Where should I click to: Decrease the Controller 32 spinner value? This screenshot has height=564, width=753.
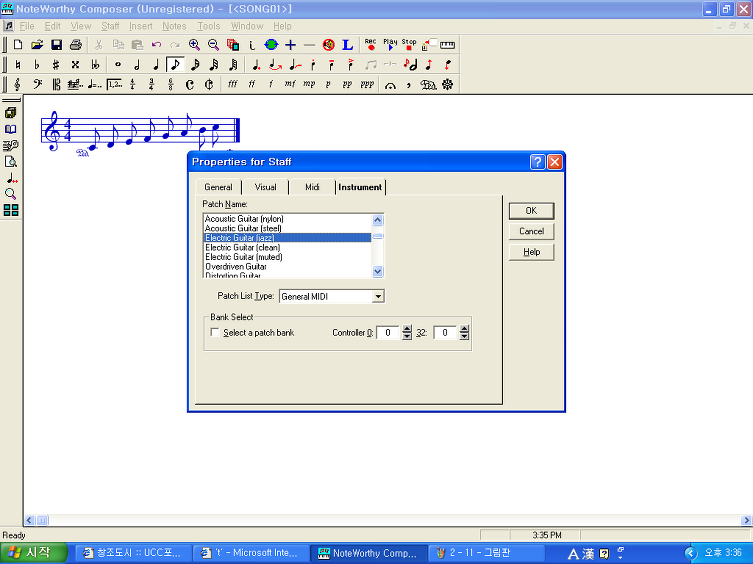click(x=464, y=336)
